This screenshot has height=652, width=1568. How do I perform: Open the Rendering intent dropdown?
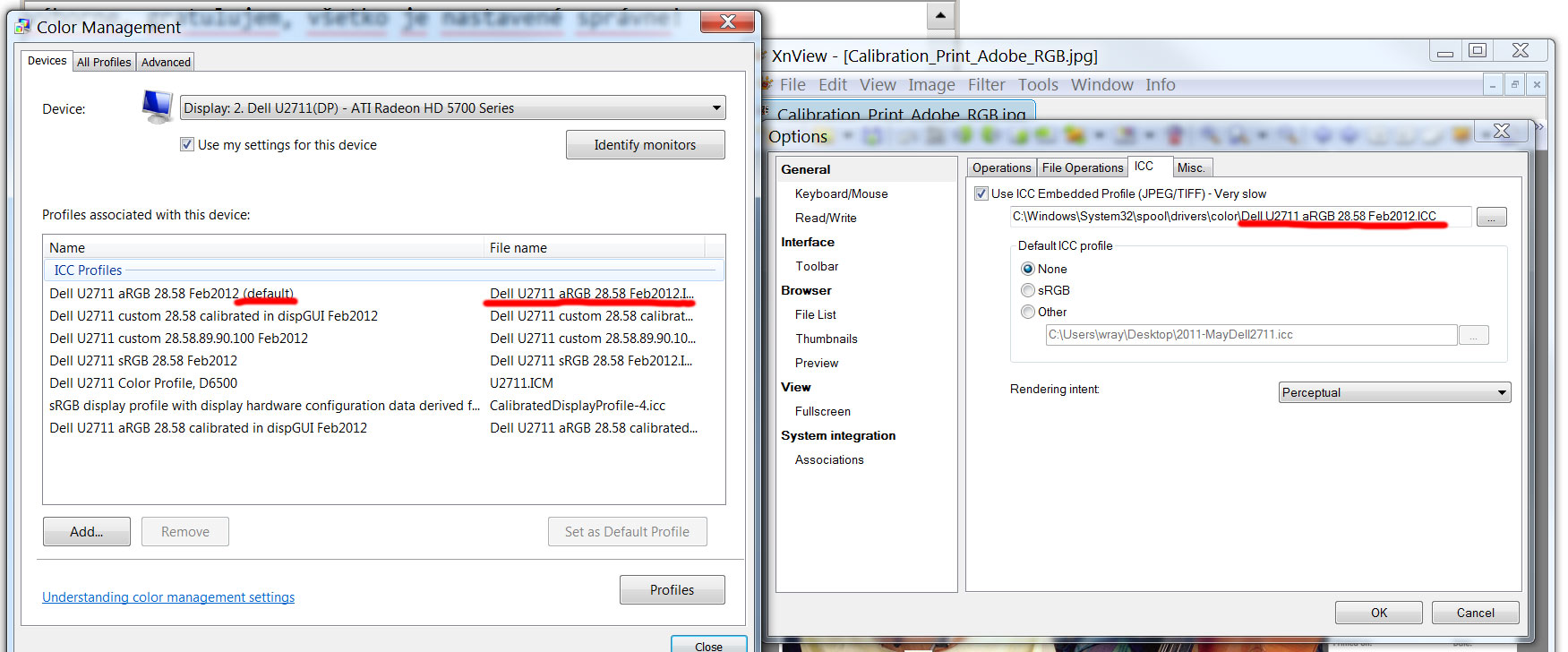point(1501,392)
